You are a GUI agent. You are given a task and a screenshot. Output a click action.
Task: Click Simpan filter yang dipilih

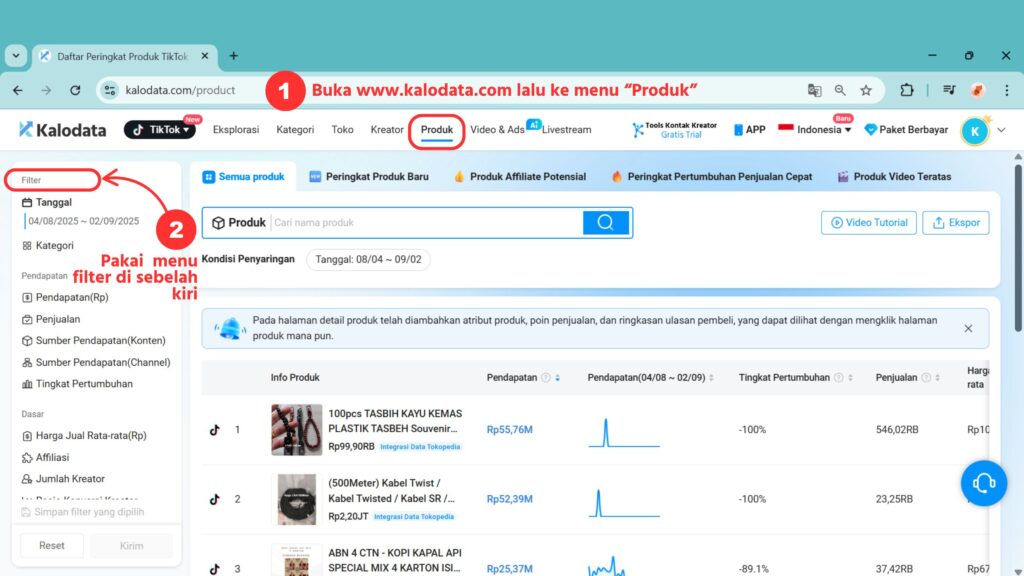(x=82, y=512)
